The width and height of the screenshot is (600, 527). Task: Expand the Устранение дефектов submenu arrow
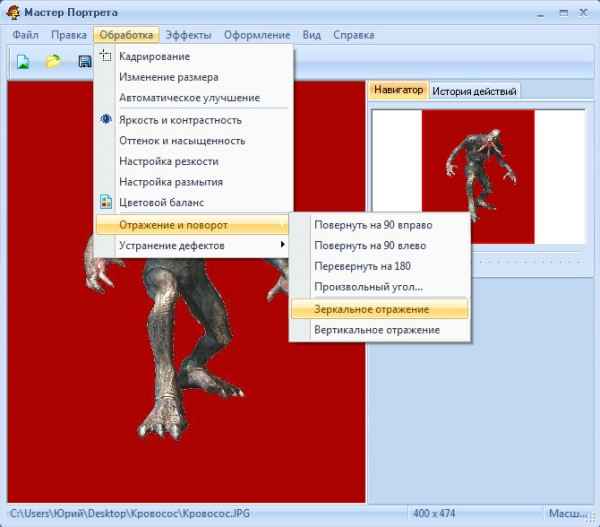tap(282, 245)
